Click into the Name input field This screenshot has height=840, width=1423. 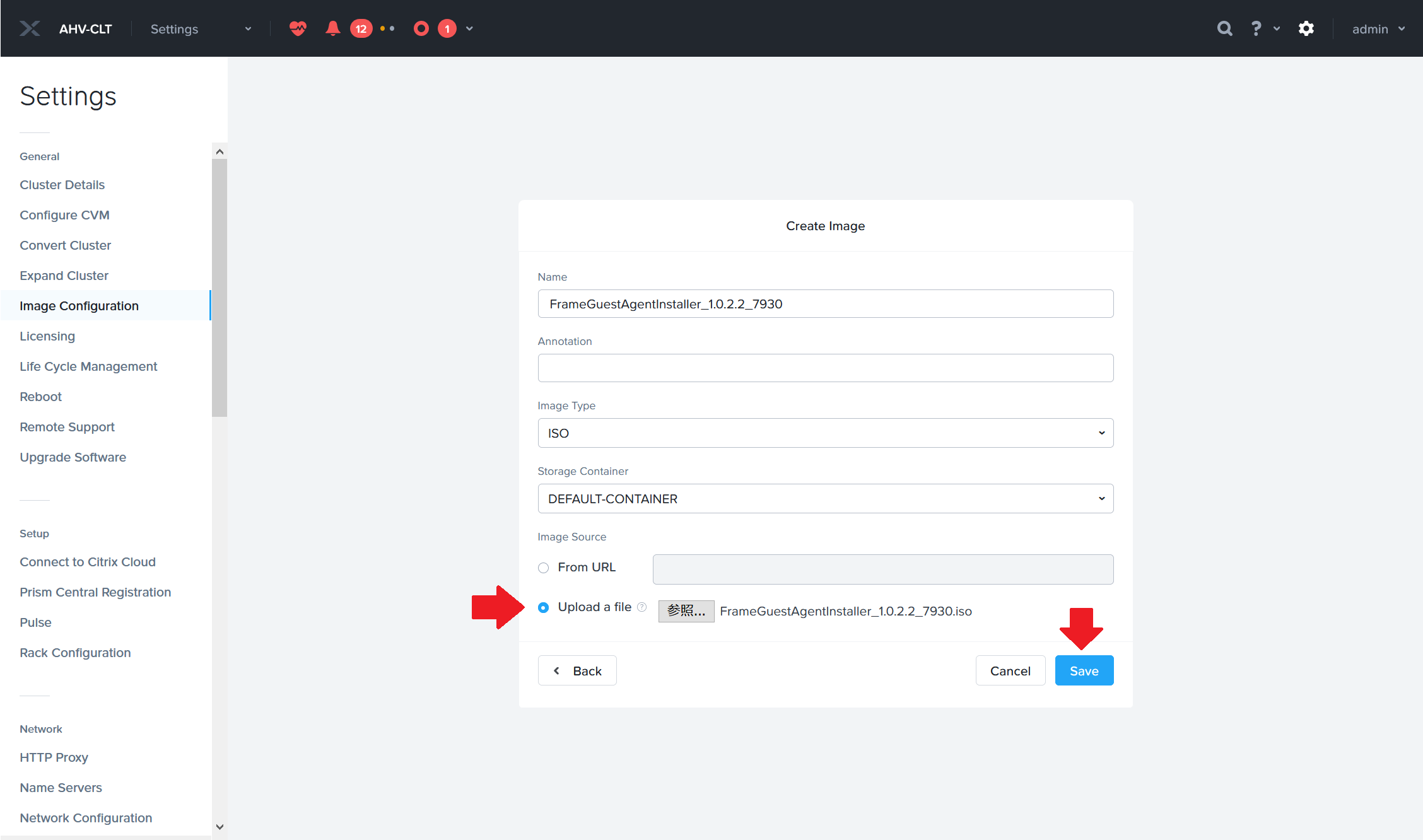click(825, 304)
